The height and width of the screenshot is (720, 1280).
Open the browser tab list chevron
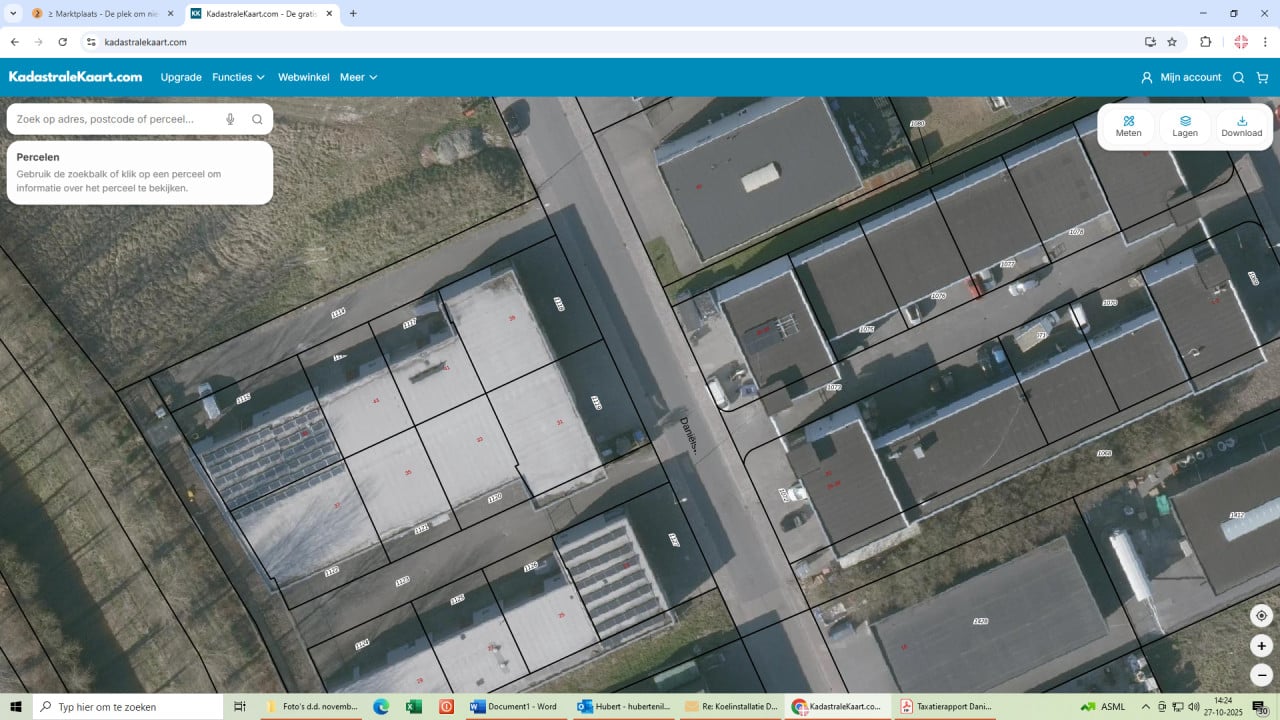pos(13,14)
